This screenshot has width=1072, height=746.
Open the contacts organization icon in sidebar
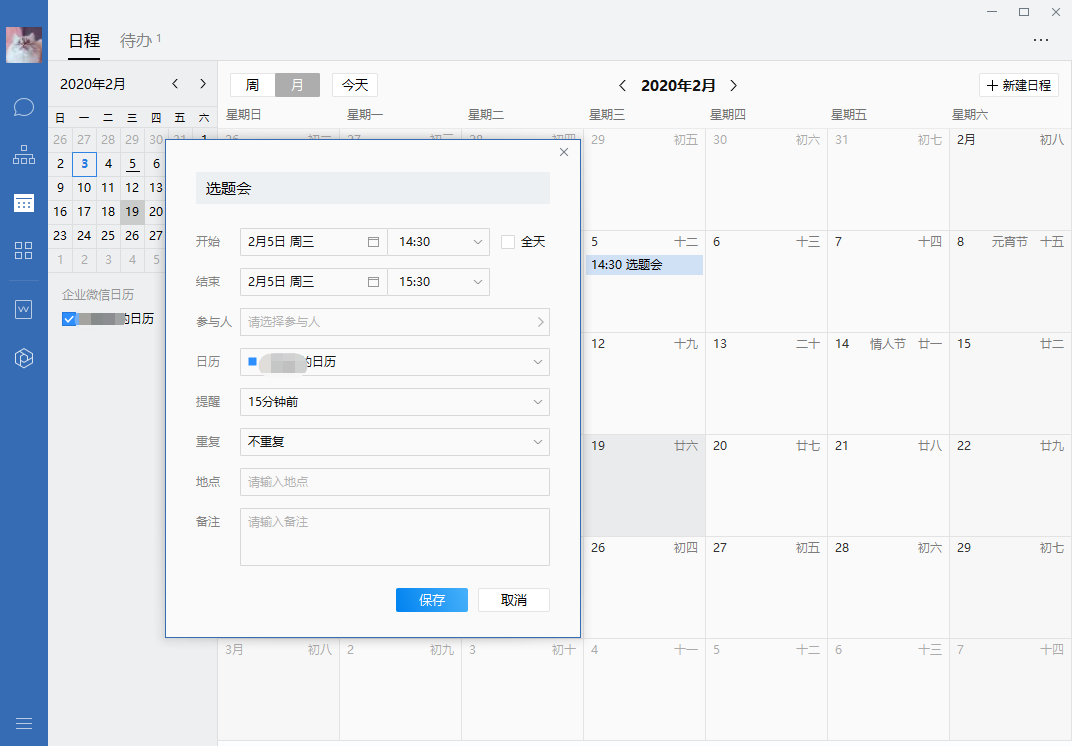click(24, 155)
